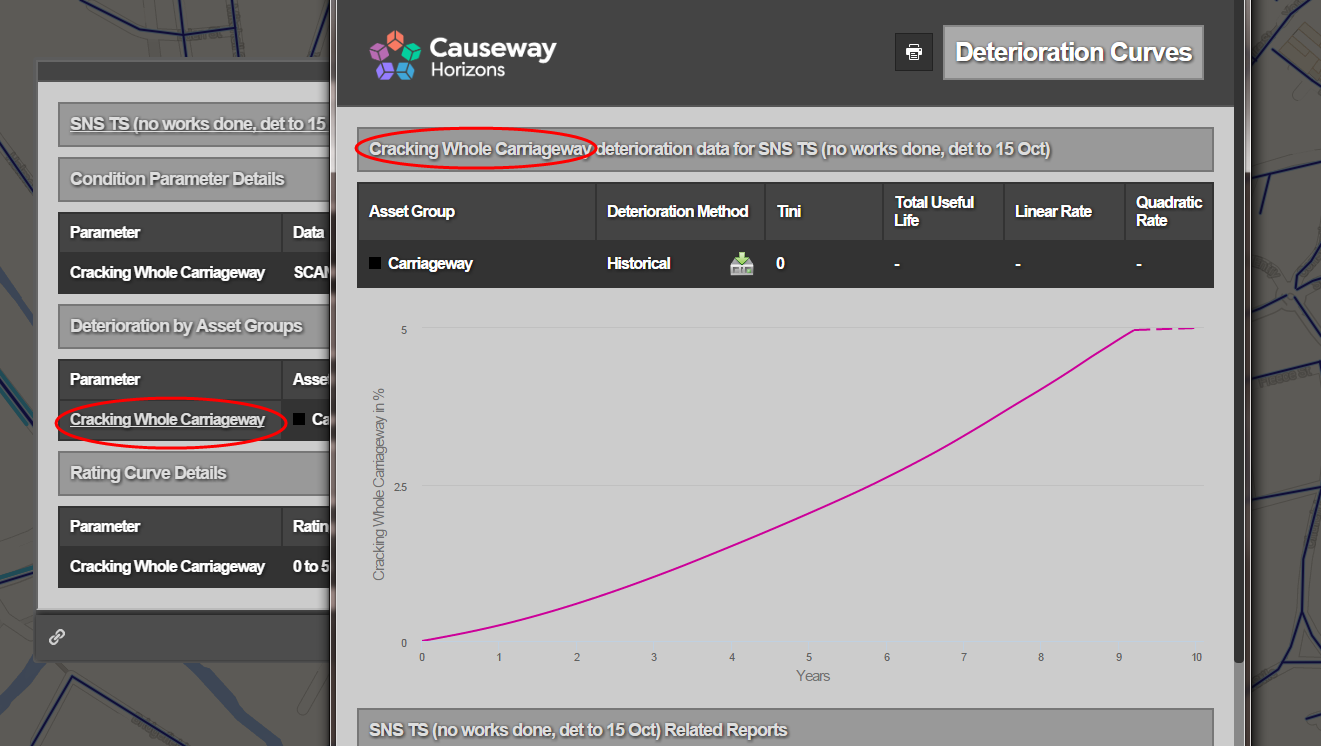Open the underlined Cracking Whole Carriageway link
1321x746 pixels.
(x=167, y=420)
